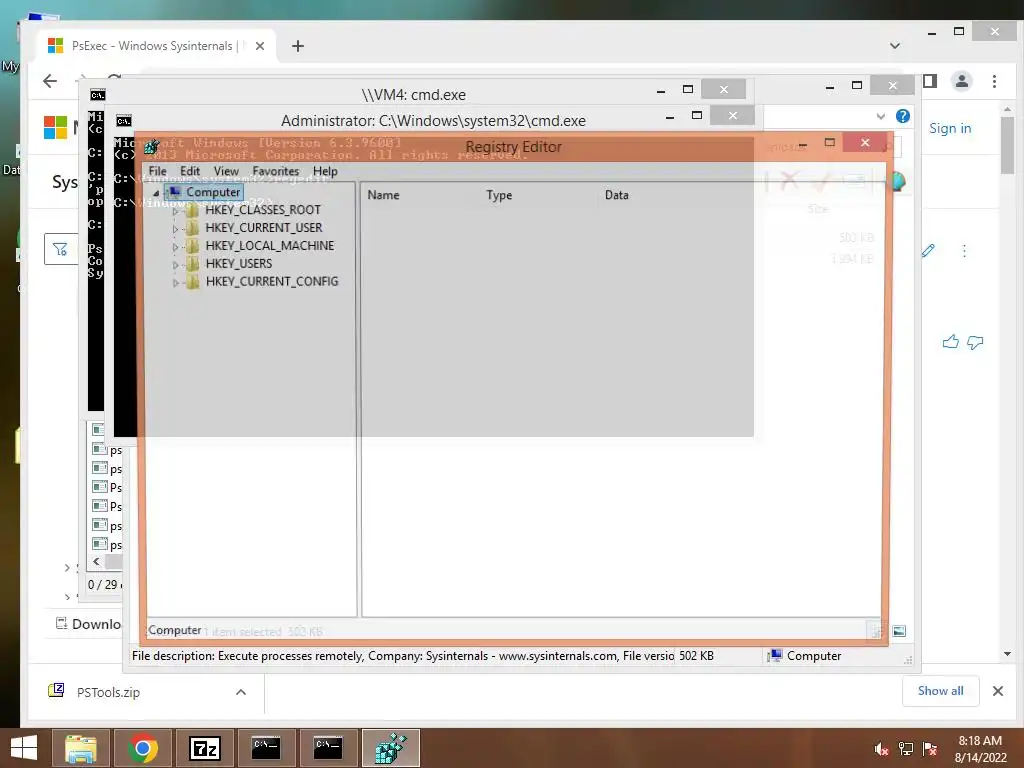
Task: Toggle Chrome side panel icon
Action: pyautogui.click(x=930, y=81)
